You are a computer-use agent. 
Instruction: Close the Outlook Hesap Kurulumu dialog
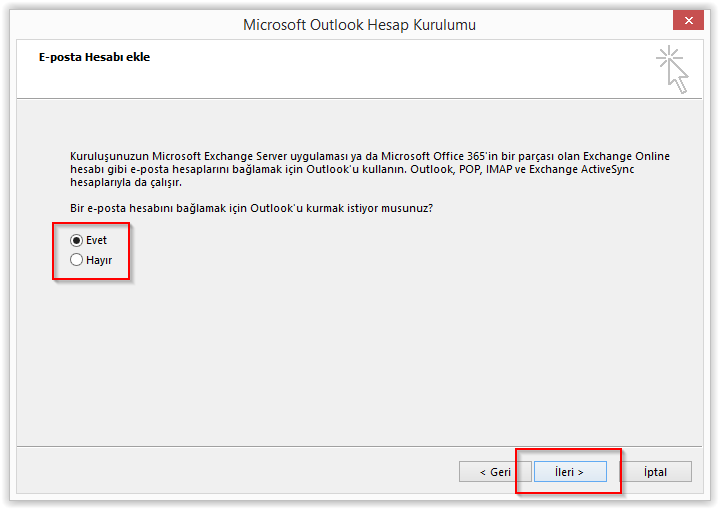point(688,21)
